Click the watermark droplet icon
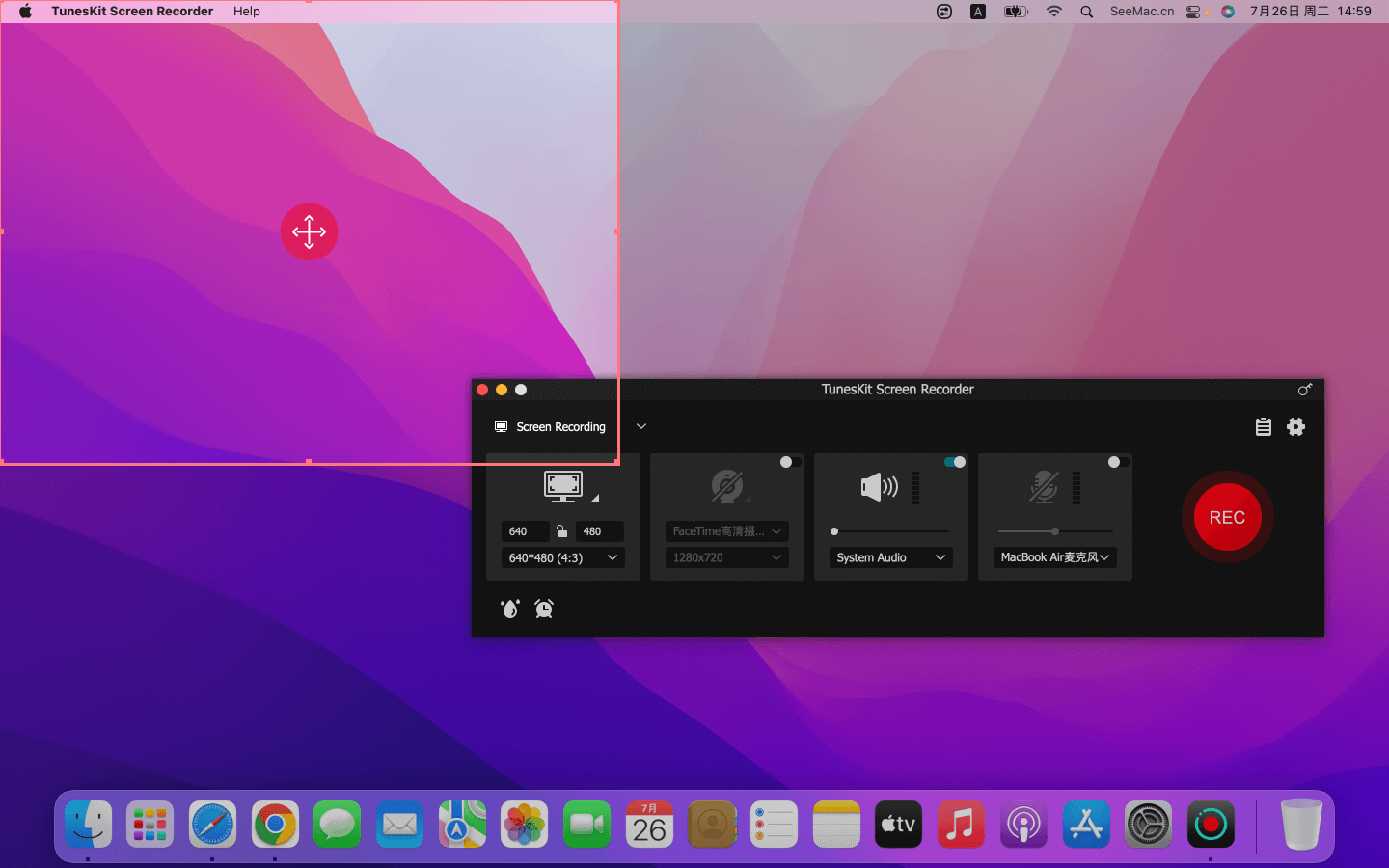The image size is (1389, 868). coord(510,609)
